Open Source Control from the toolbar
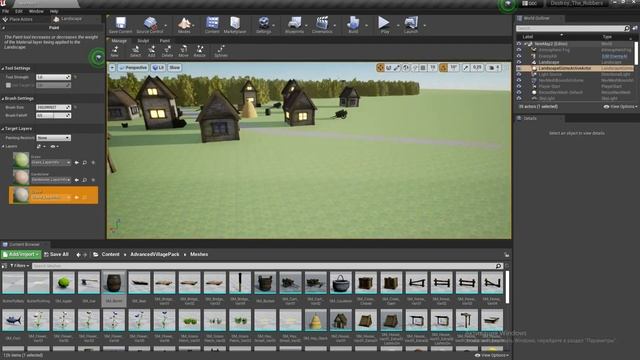Screen dimensions: 640x360 [150, 25]
